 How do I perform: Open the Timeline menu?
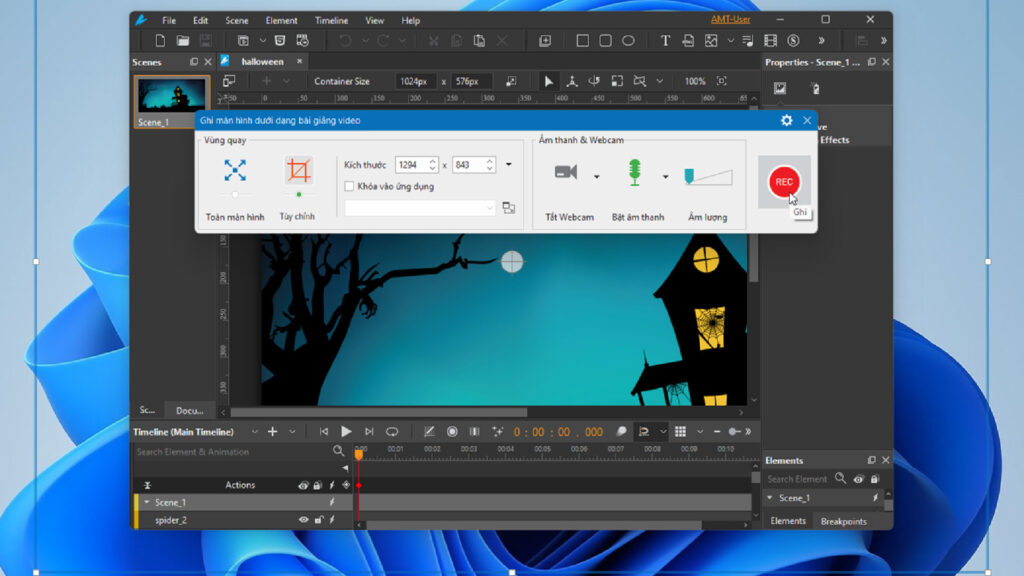coord(331,20)
